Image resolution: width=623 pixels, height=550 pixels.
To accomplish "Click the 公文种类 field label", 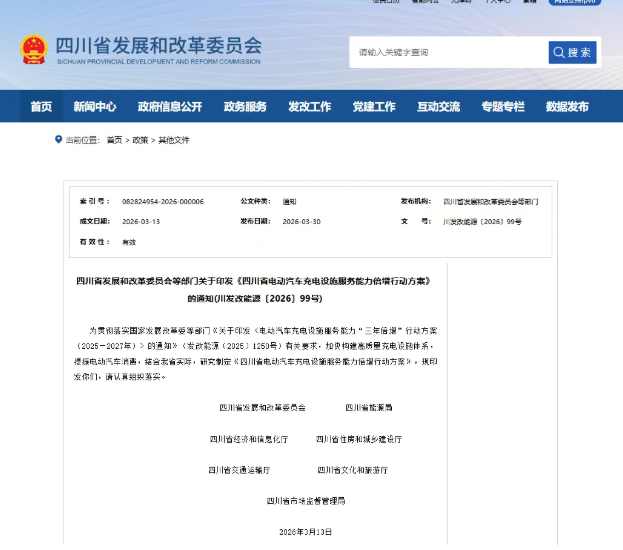I will [x=255, y=201].
